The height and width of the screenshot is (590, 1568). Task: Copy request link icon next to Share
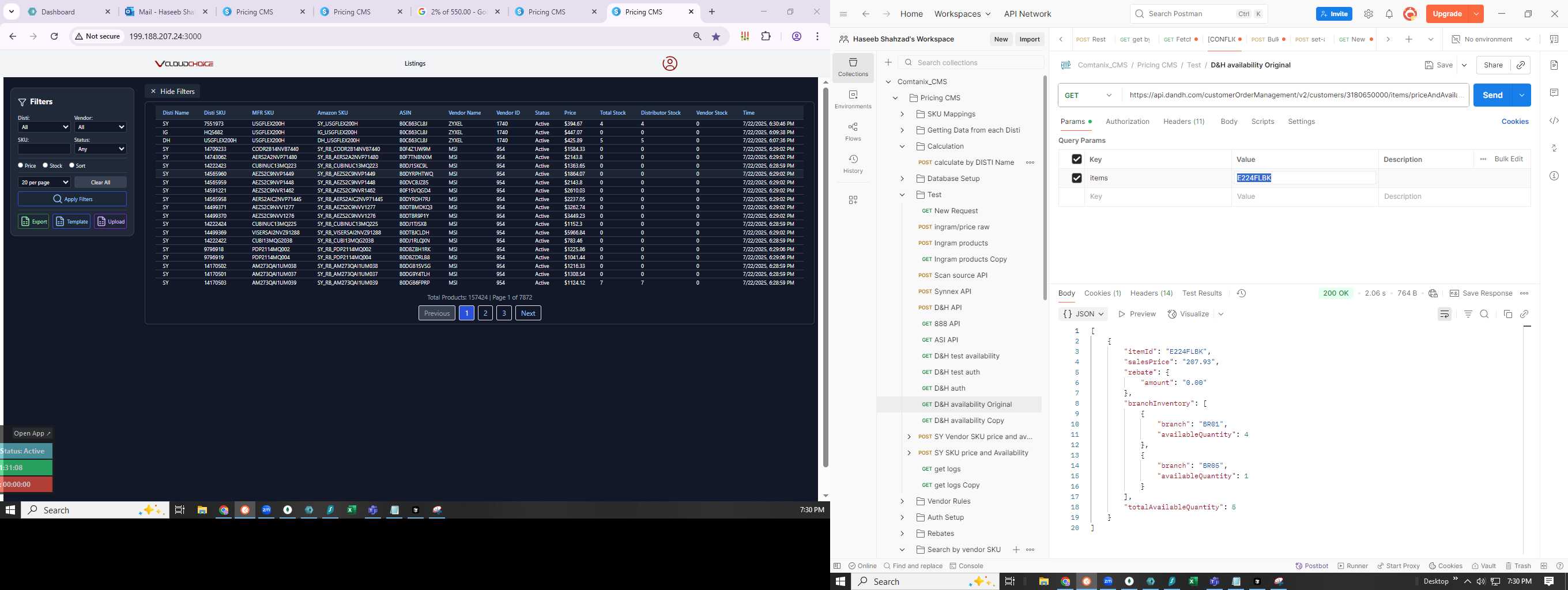tap(1521, 65)
